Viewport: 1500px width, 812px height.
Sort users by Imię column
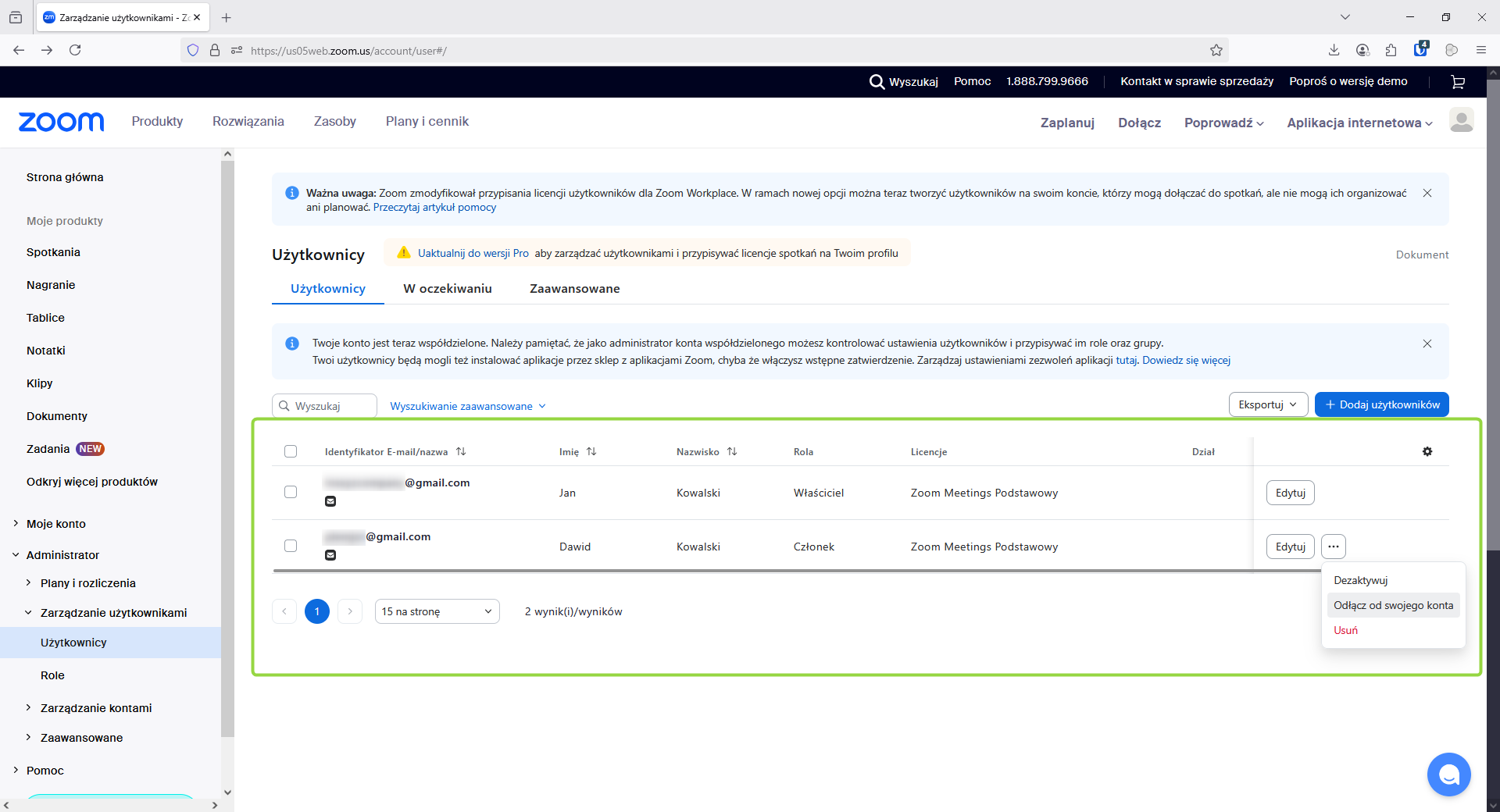(x=591, y=451)
